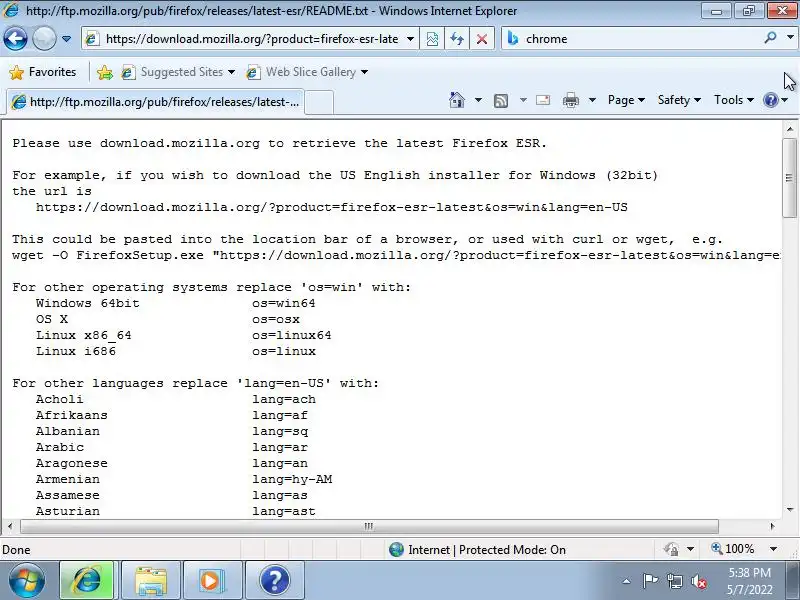
Task: Click the Read Mail envelope icon
Action: (x=543, y=99)
